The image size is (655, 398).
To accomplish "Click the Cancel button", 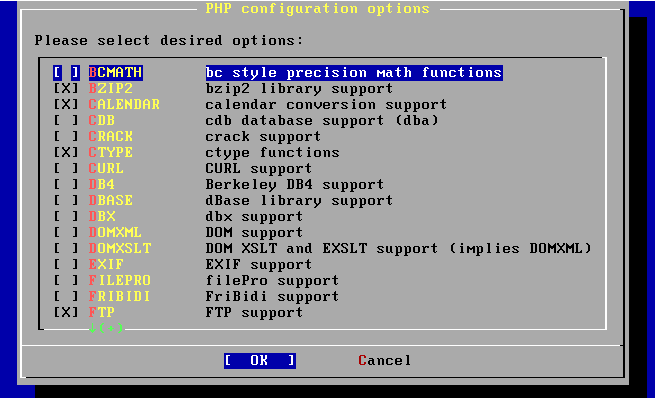I will [385, 361].
